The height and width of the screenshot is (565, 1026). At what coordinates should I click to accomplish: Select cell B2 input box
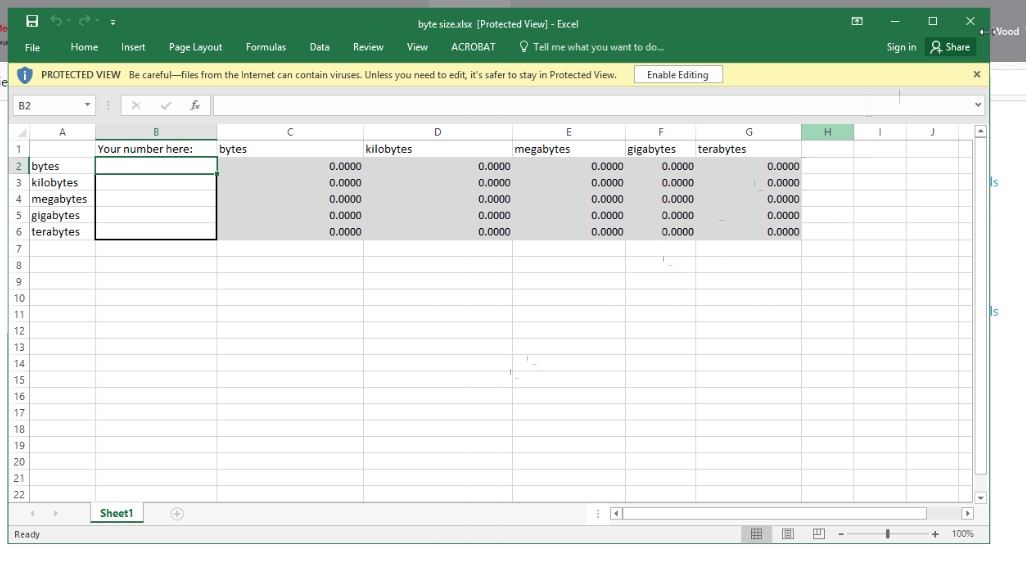pos(156,166)
